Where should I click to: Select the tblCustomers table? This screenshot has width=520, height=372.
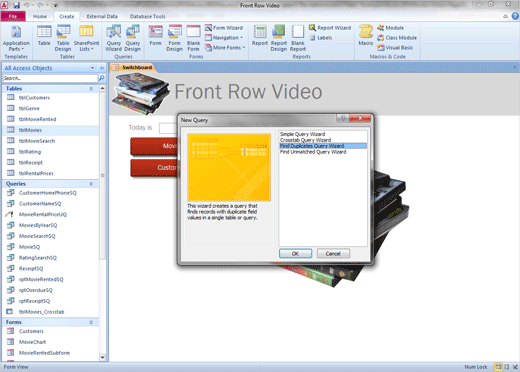point(34,98)
